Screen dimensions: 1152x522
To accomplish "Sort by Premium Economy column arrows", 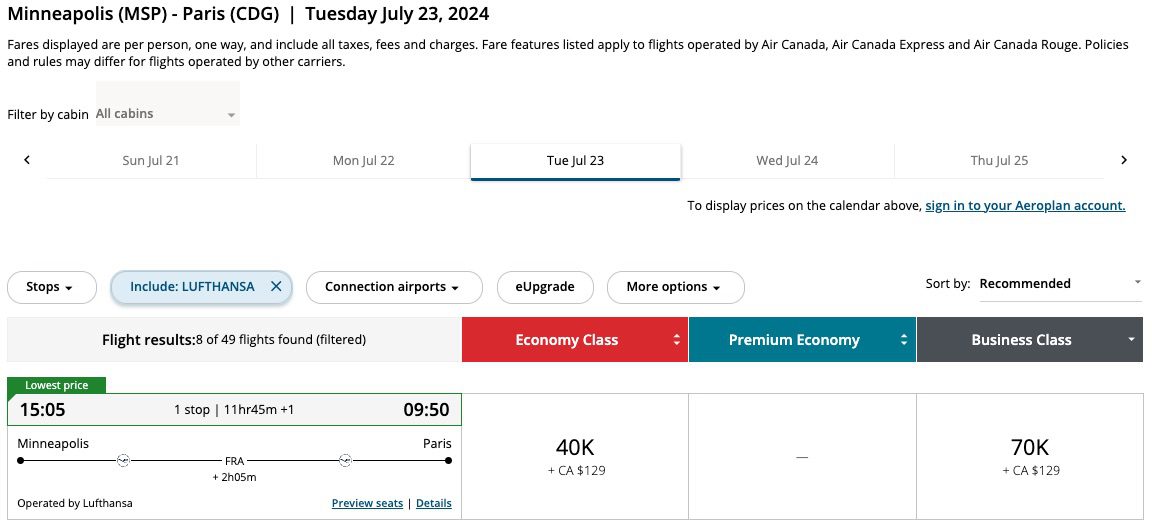I will click(x=904, y=340).
